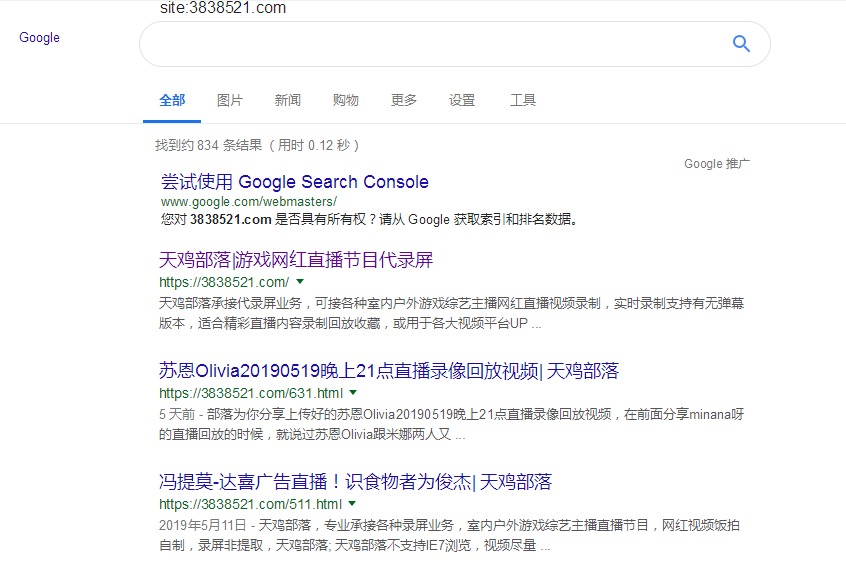Image resolution: width=846 pixels, height=570 pixels.
Task: Click the Google 推广 label
Action: [717, 164]
